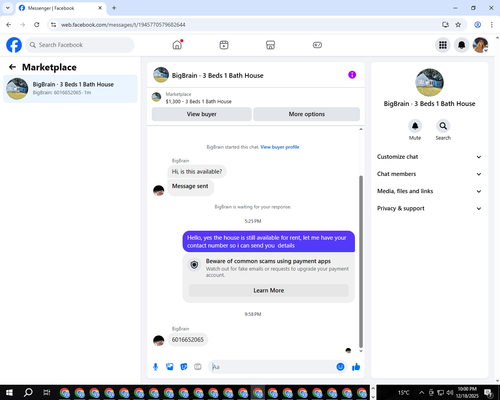Click the listing header BigBrain - 3 Beds 1 Bath House

tap(217, 76)
